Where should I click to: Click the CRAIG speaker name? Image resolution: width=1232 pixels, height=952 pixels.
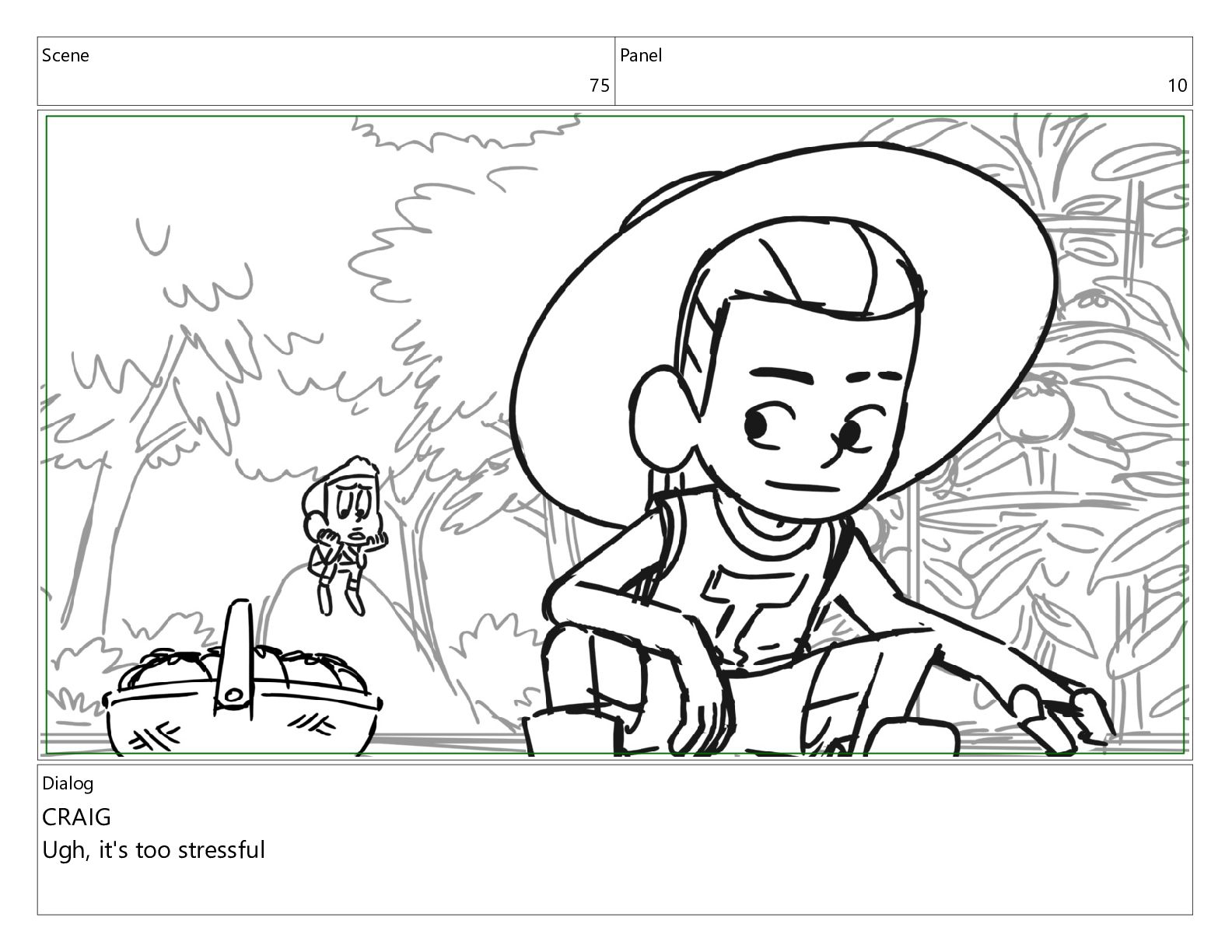(x=76, y=817)
